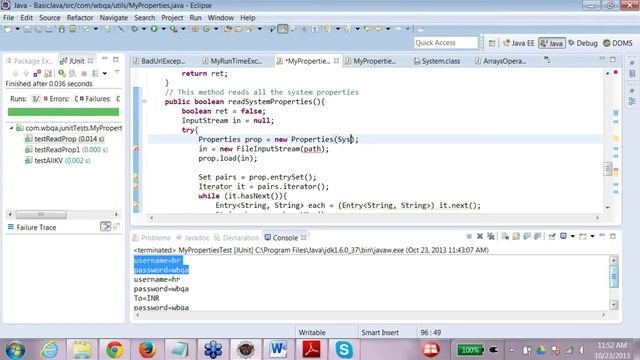Click Open Console icon

click(583, 236)
